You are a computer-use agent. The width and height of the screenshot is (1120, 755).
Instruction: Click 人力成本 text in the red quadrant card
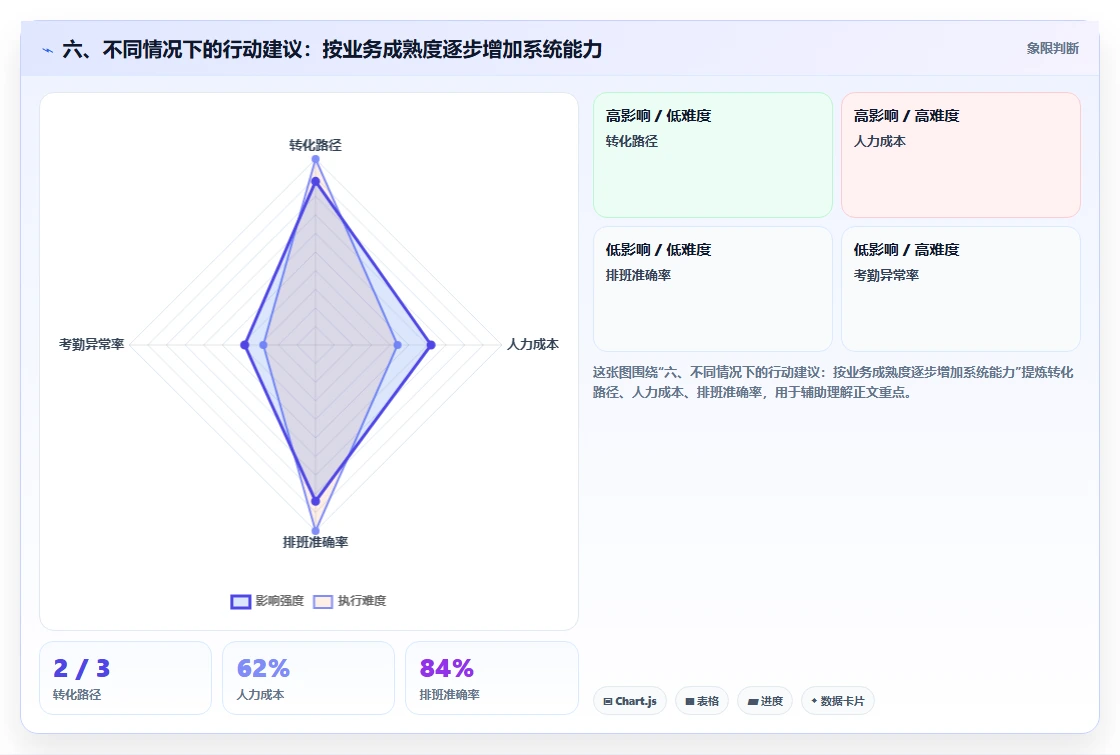pos(880,141)
